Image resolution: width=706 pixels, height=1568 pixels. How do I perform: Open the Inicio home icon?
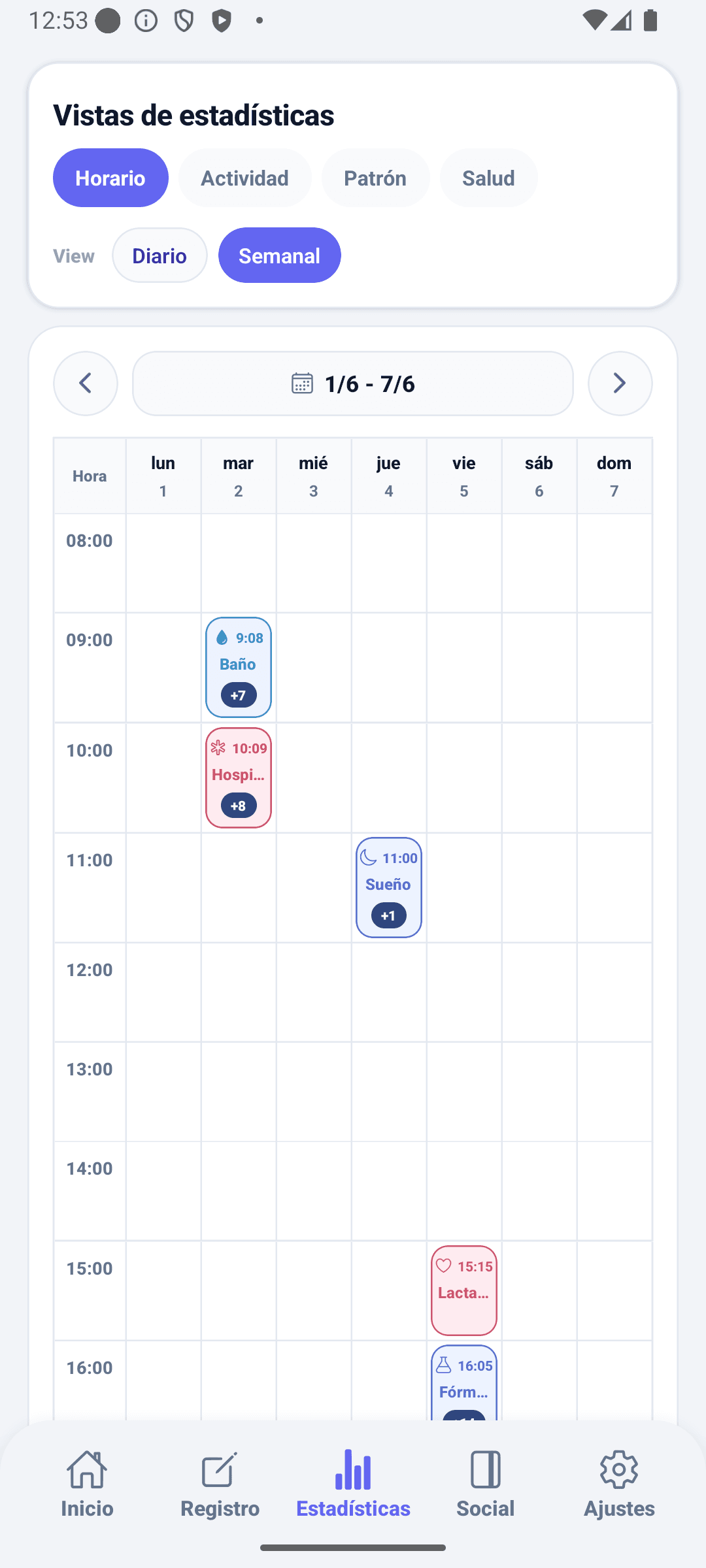[x=87, y=1470]
